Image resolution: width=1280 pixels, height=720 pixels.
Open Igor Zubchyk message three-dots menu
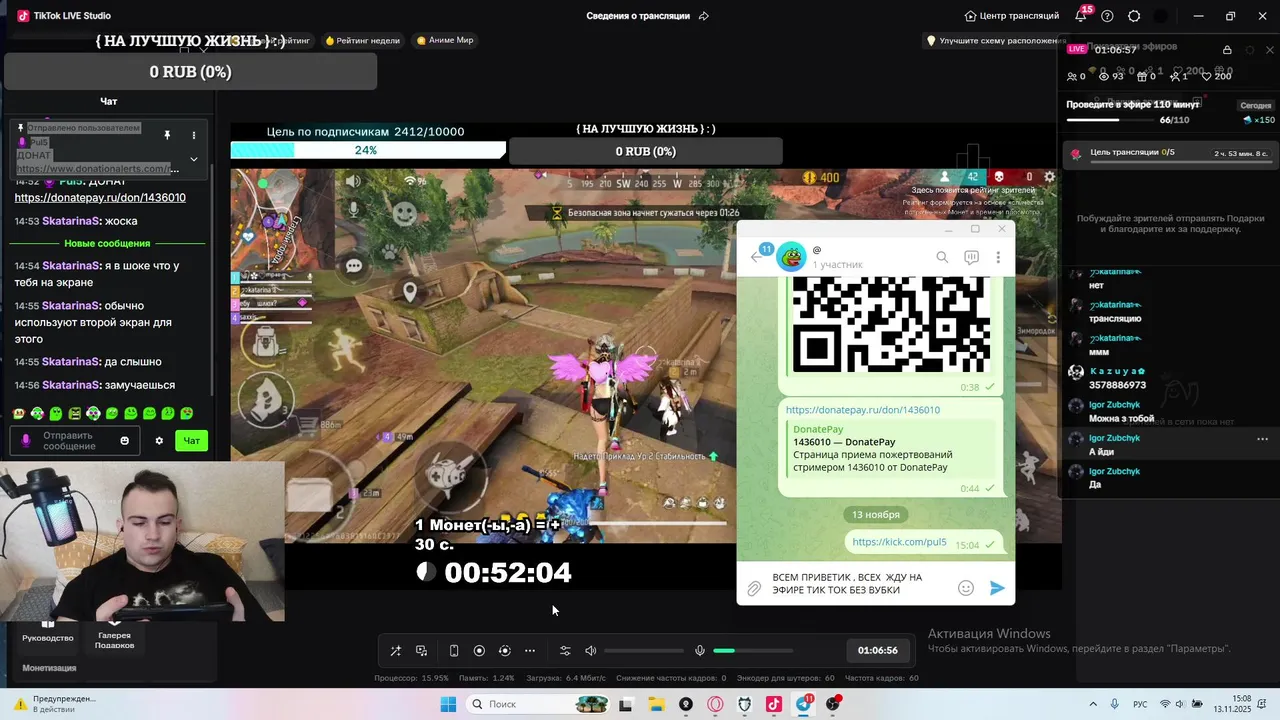1262,439
